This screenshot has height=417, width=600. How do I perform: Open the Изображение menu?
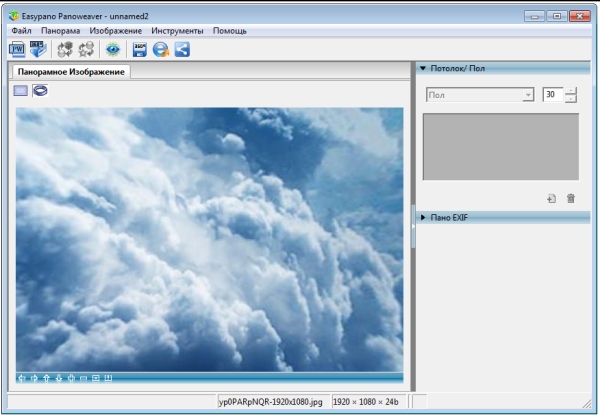pyautogui.click(x=116, y=31)
